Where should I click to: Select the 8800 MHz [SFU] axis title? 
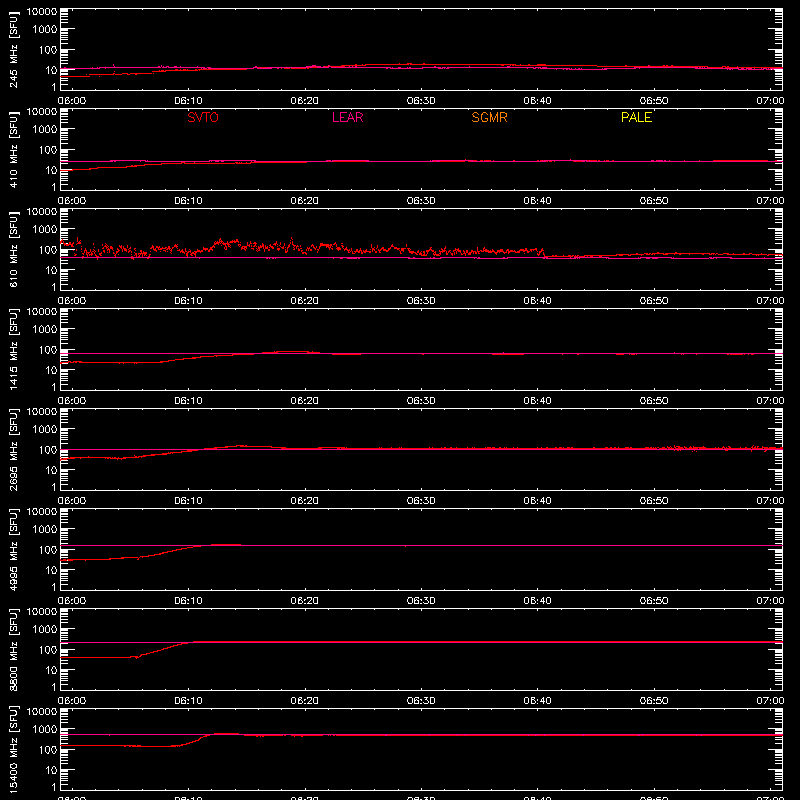click(x=14, y=649)
